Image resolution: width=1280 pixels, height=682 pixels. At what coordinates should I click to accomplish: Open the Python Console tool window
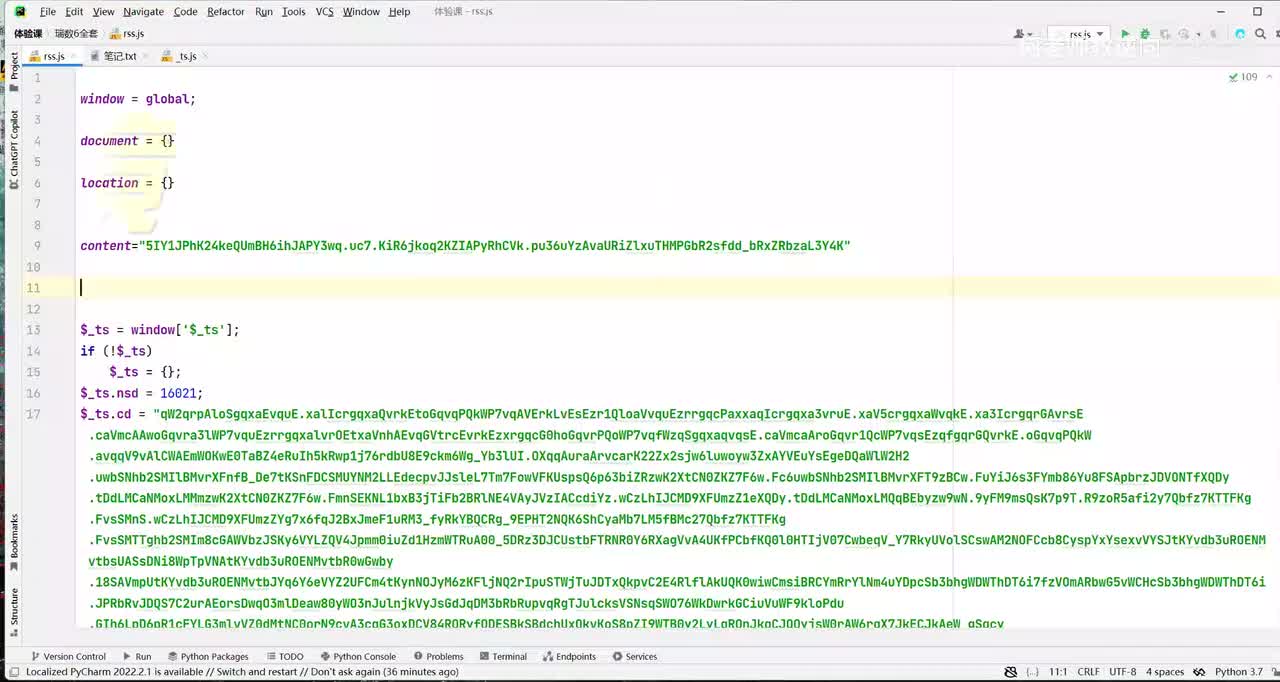(x=357, y=657)
